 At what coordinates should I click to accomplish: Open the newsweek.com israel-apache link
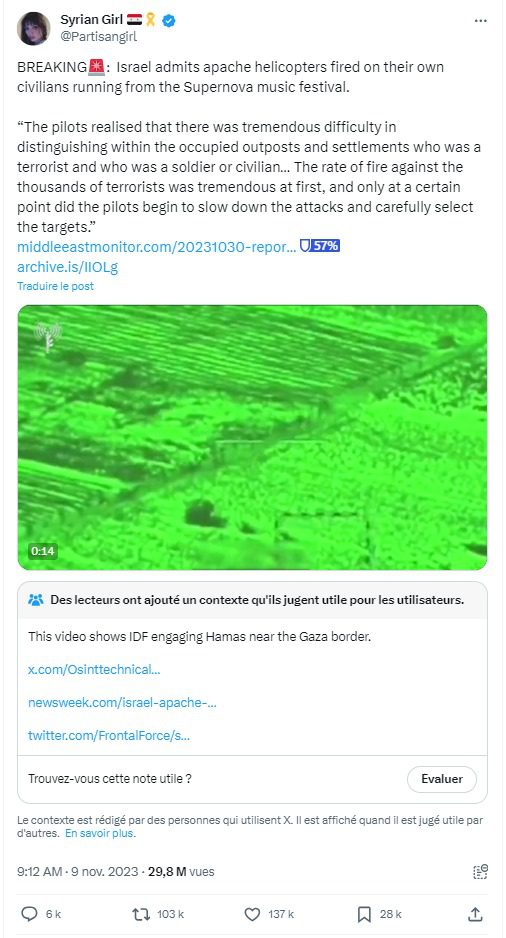tap(122, 702)
